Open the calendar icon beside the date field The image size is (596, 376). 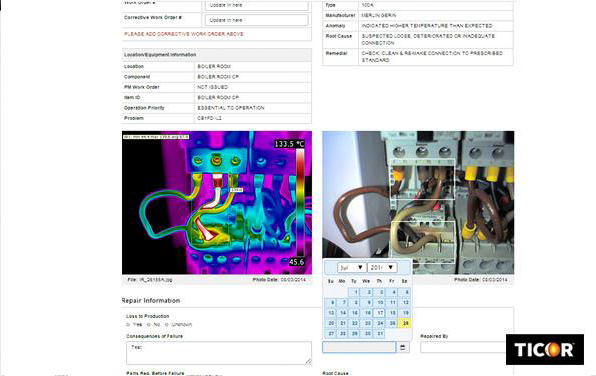click(403, 347)
